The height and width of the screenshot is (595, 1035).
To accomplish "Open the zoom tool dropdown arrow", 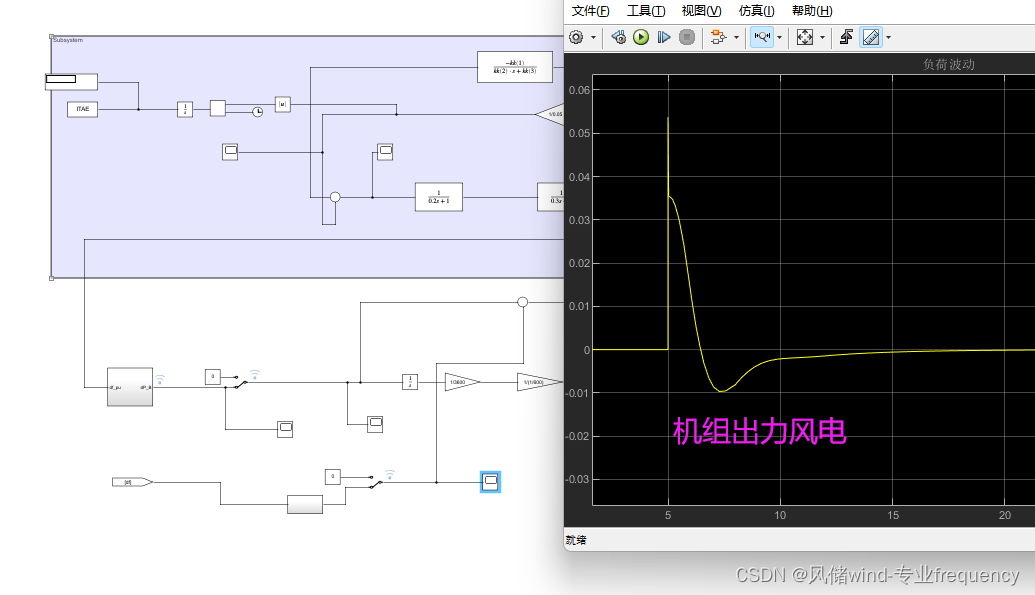I will [x=781, y=37].
